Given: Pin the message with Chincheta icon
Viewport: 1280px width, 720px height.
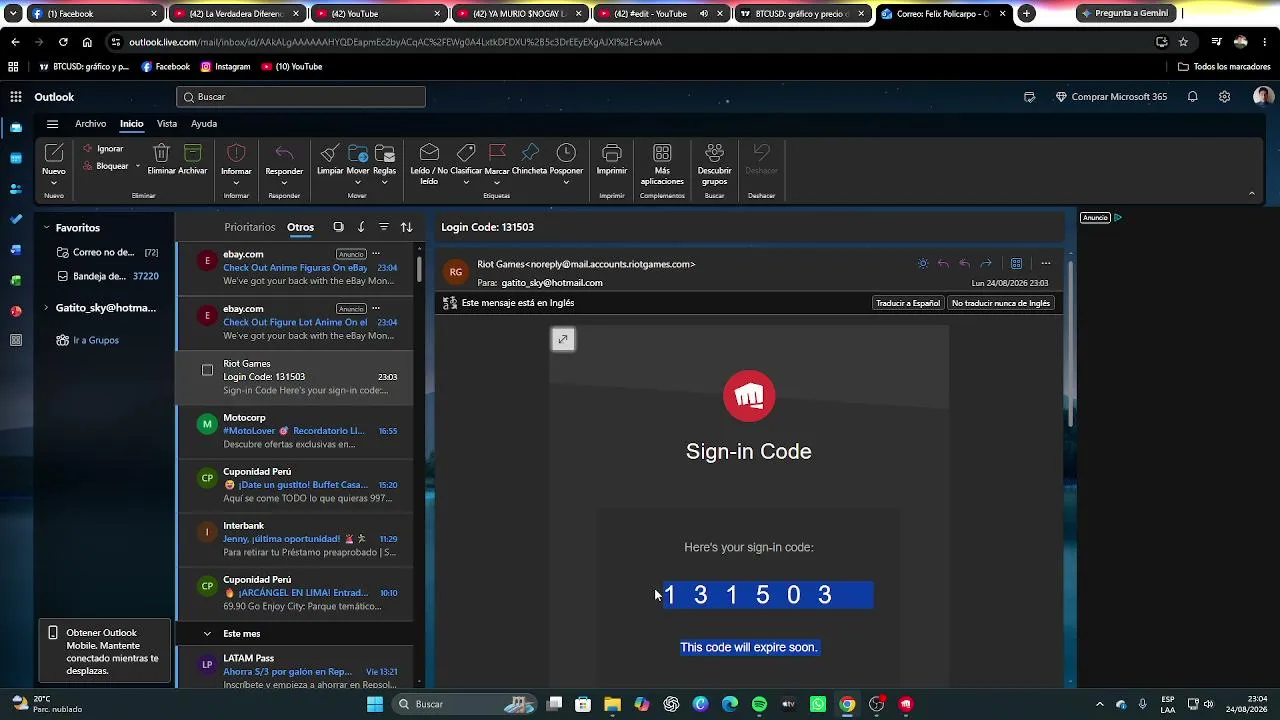Looking at the screenshot, I should click(530, 152).
